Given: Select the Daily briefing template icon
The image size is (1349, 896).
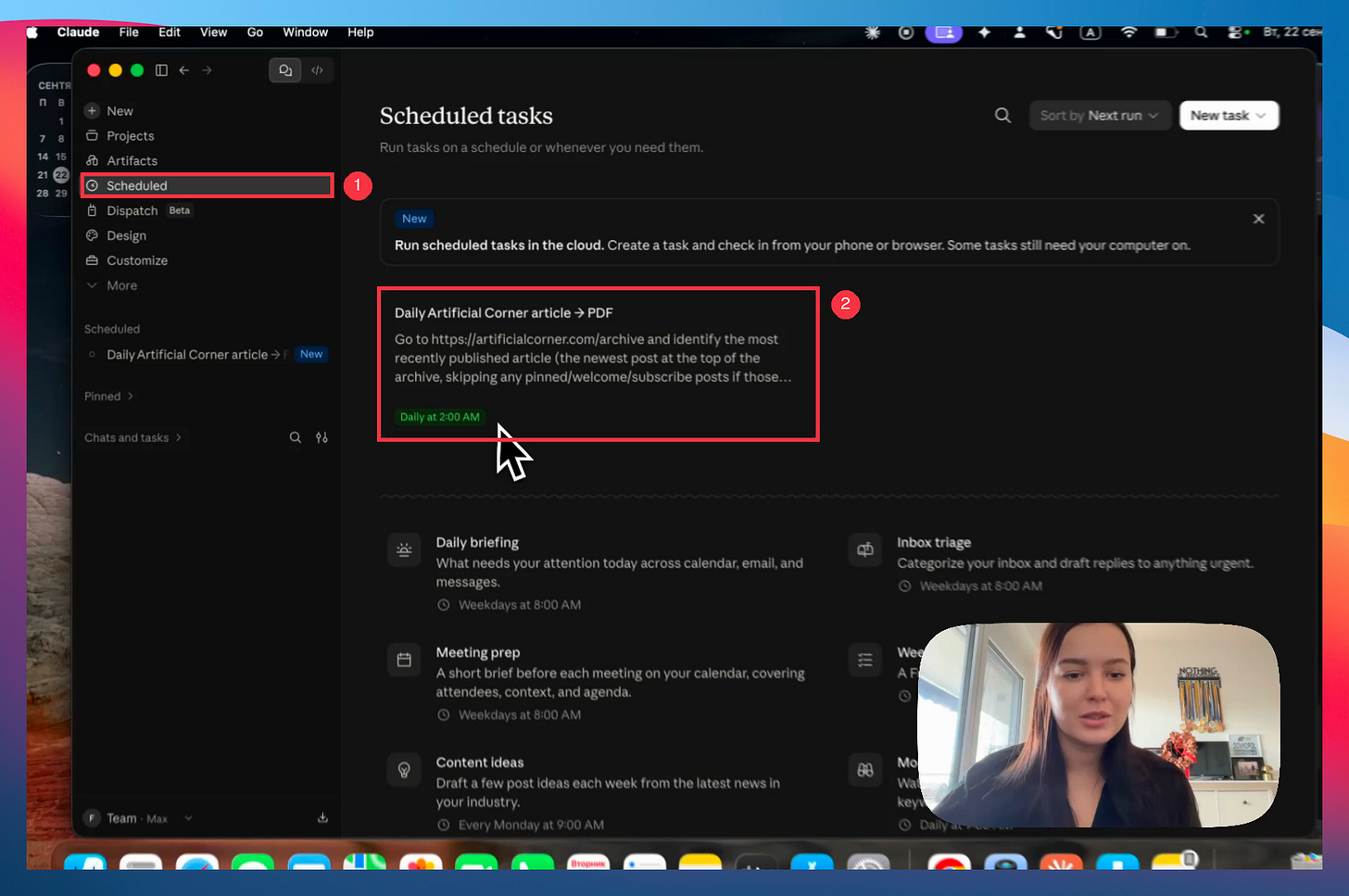Looking at the screenshot, I should [x=404, y=549].
